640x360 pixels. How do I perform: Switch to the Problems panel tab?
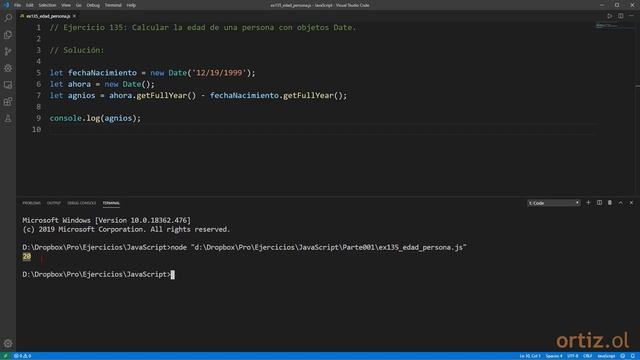pyautogui.click(x=31, y=203)
